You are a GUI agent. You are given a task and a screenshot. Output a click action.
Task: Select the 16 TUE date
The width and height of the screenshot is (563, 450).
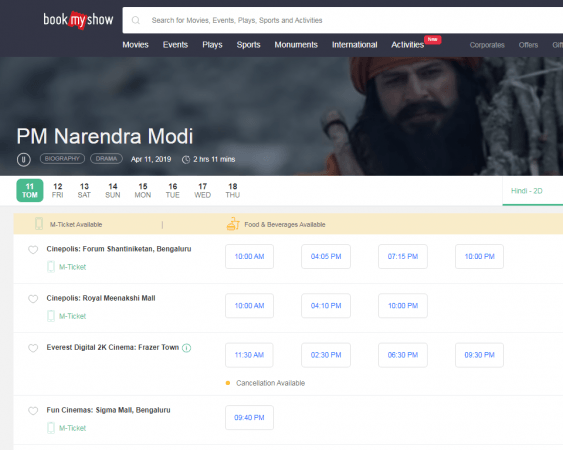tap(172, 190)
